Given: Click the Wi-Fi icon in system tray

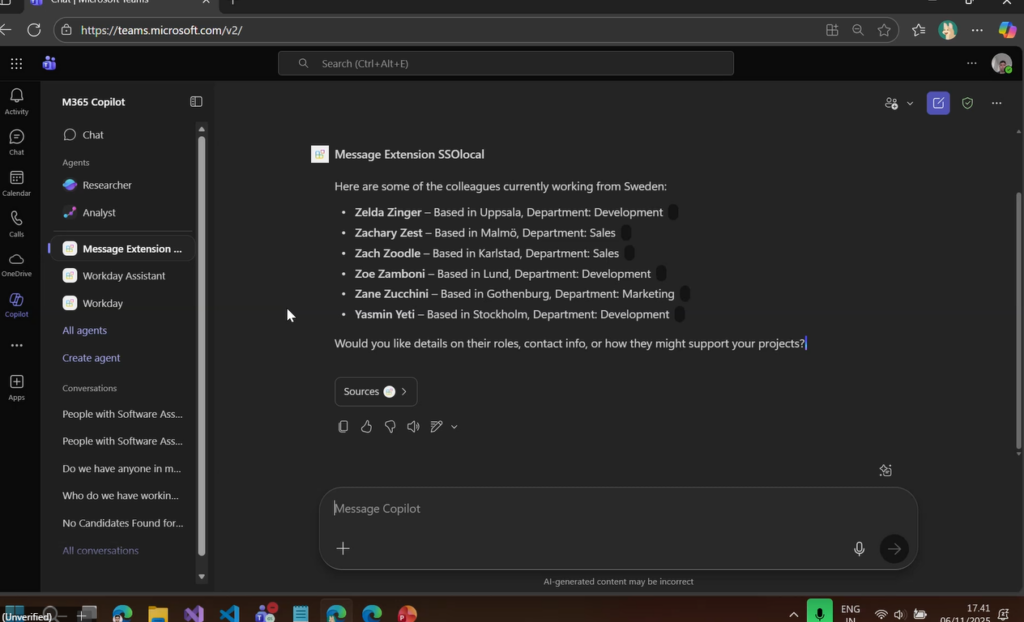Looking at the screenshot, I should point(881,614).
